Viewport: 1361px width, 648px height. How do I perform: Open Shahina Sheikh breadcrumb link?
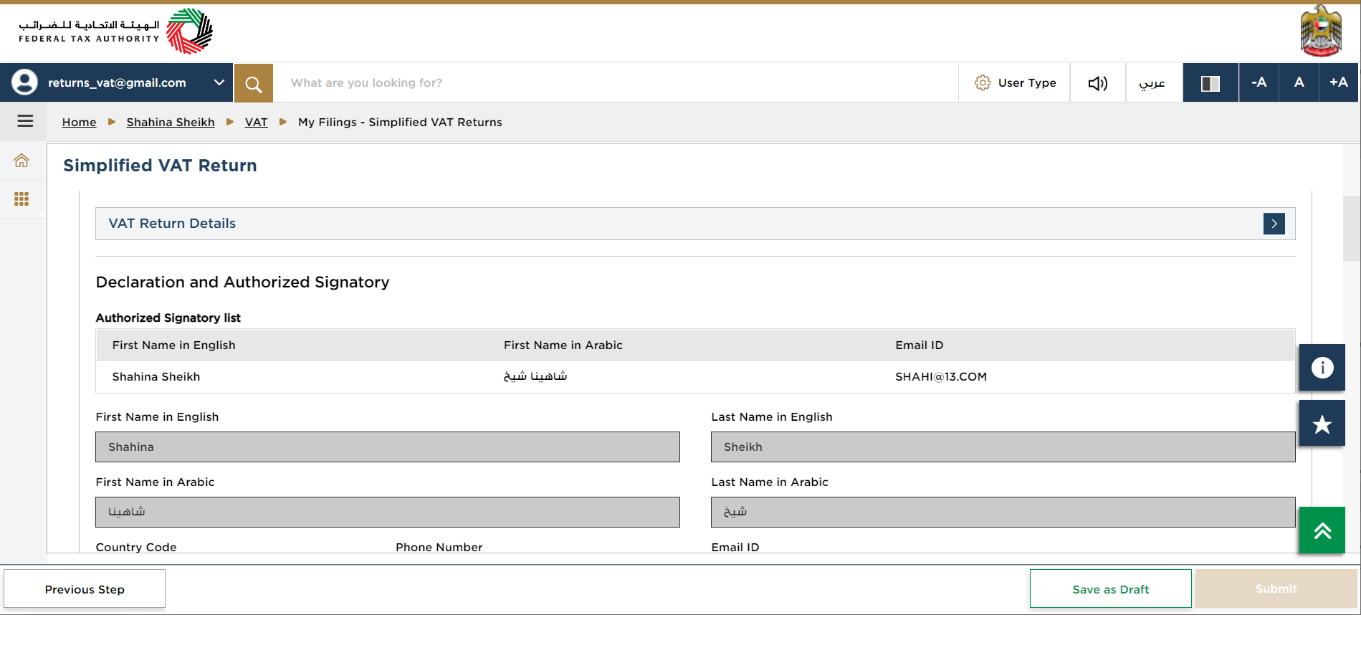(x=170, y=122)
